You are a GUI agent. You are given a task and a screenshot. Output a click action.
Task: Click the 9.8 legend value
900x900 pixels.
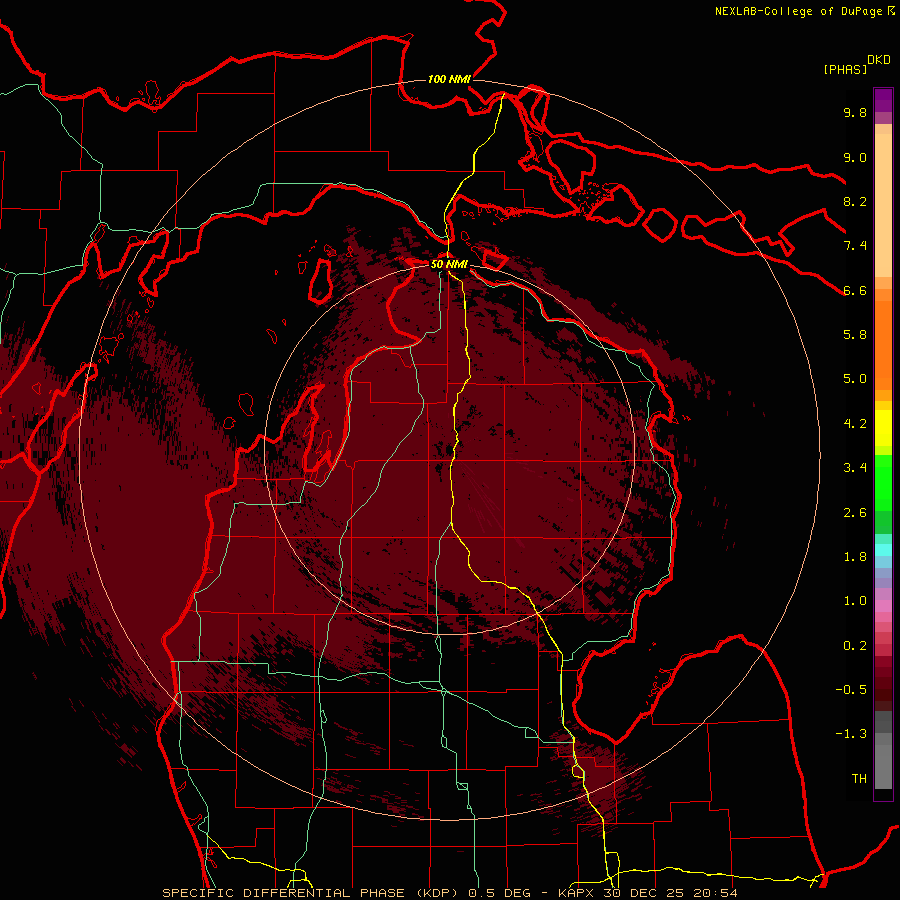(855, 112)
